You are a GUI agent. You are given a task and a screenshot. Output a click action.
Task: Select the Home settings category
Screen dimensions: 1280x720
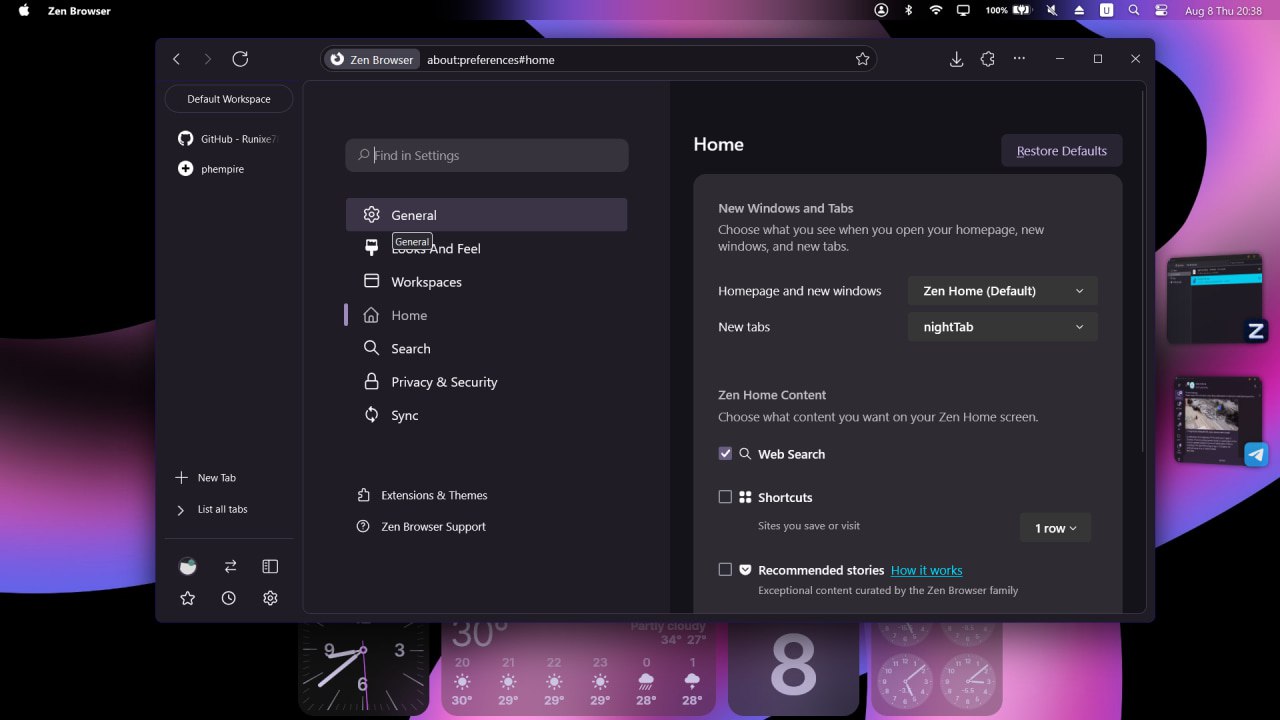[486, 315]
